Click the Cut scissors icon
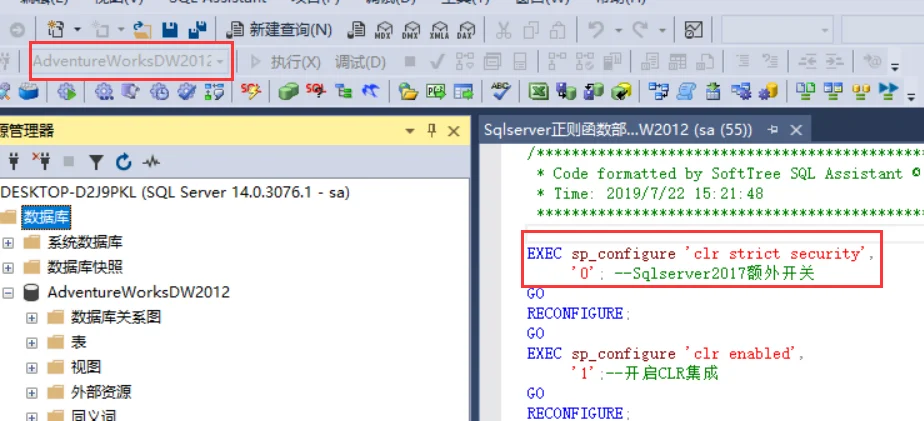This screenshot has width=924, height=421. (503, 29)
